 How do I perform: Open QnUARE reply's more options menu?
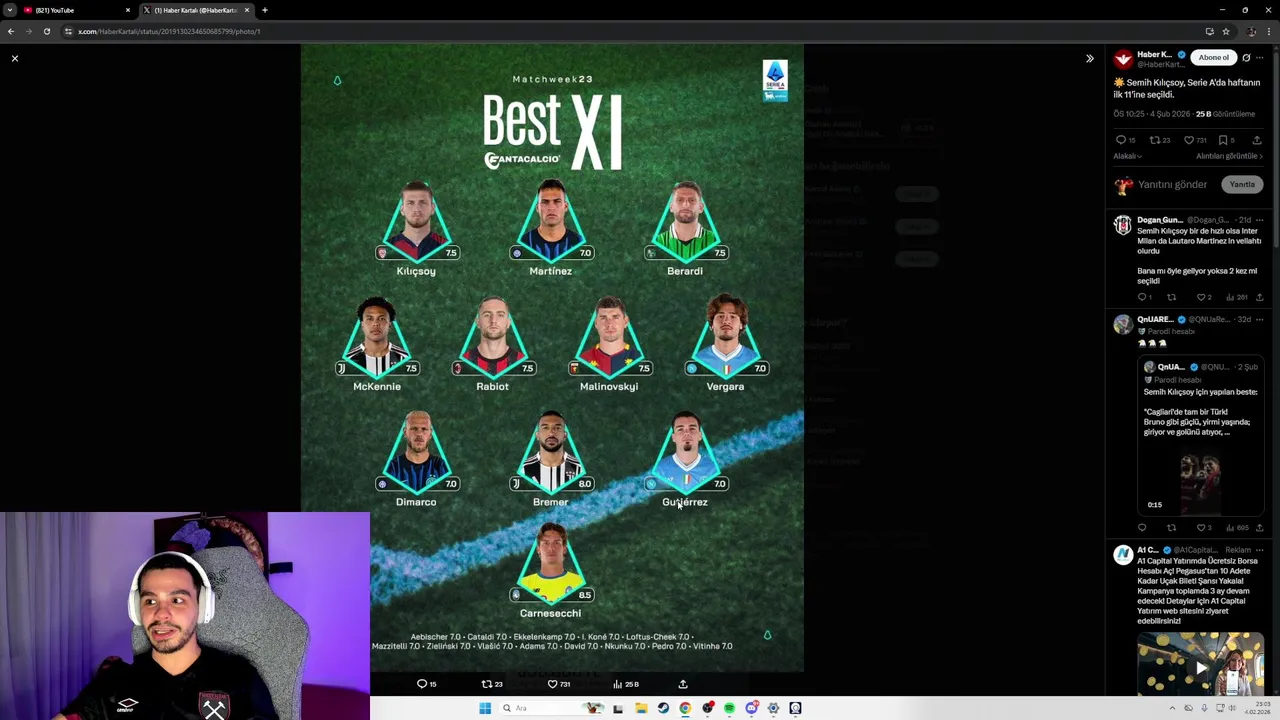pyautogui.click(x=1260, y=319)
